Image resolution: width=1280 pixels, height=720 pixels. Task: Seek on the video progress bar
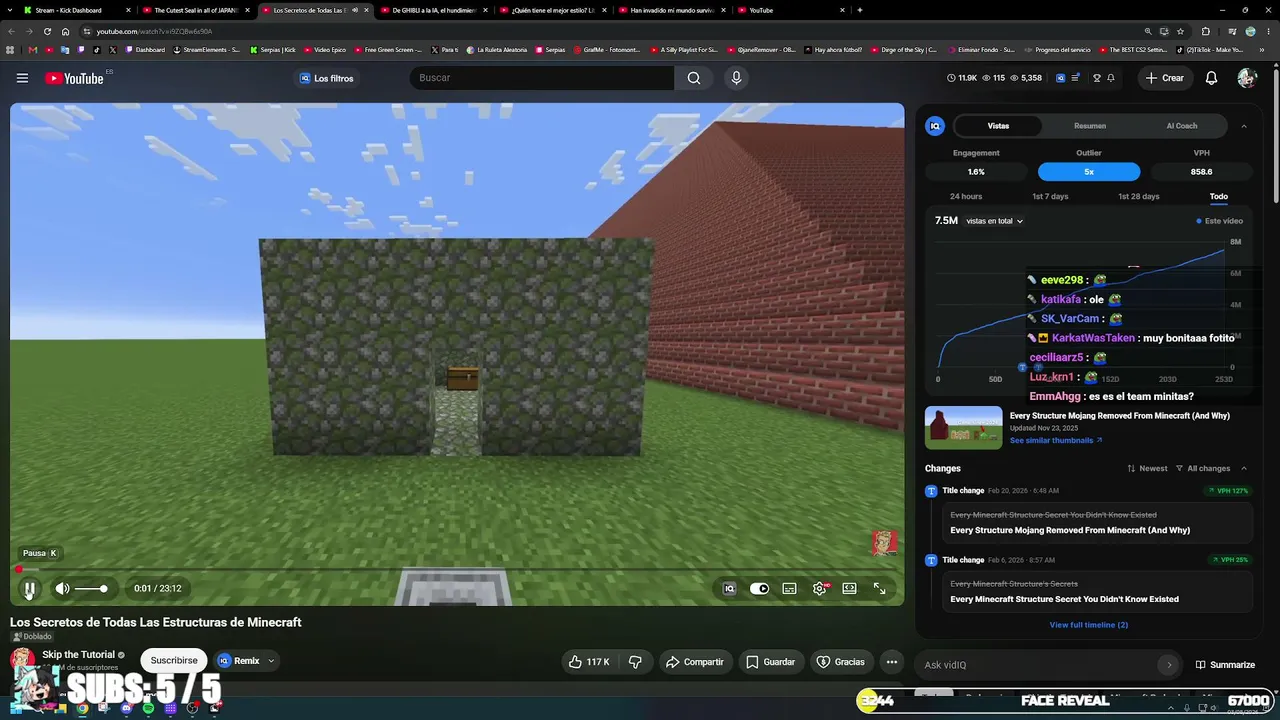pos(457,569)
